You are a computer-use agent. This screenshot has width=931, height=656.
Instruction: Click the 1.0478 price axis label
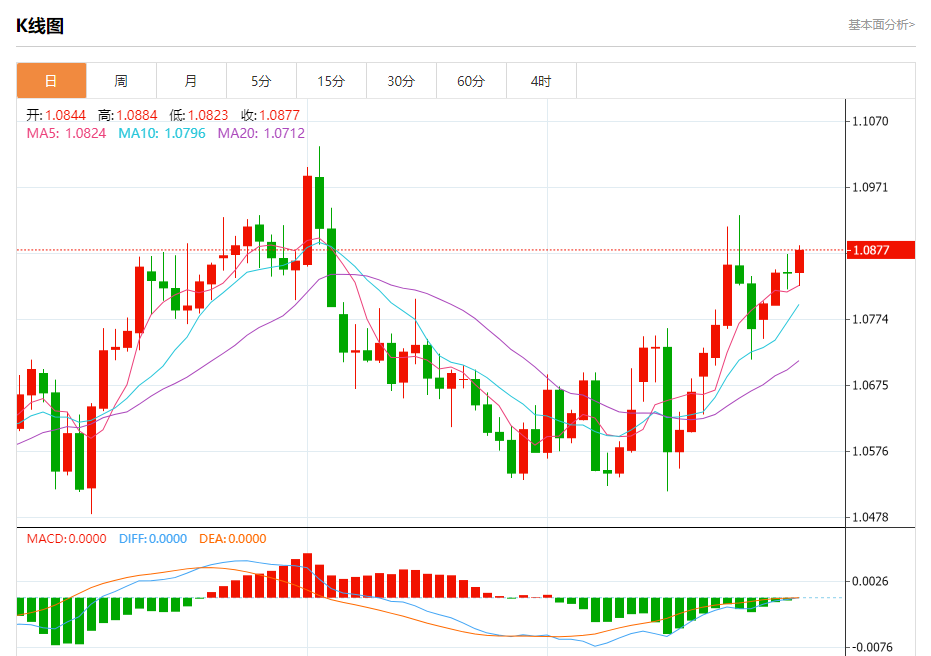tap(870, 517)
